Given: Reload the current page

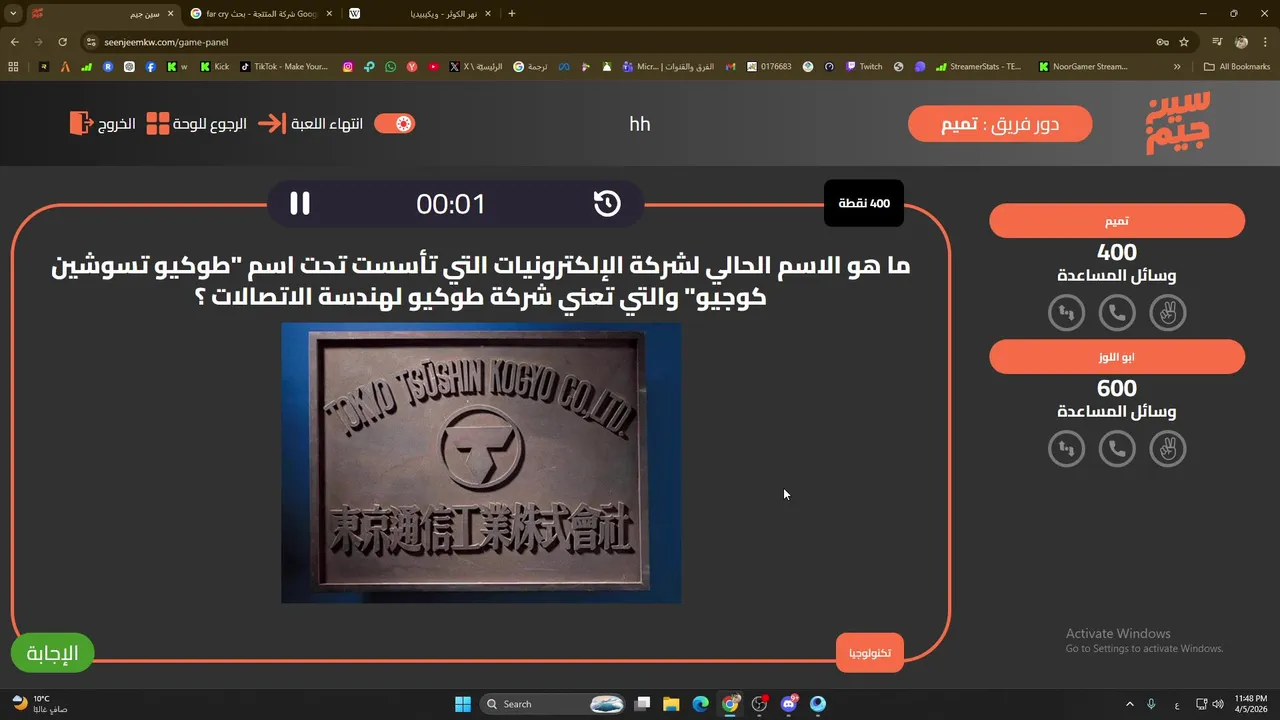Looking at the screenshot, I should pyautogui.click(x=63, y=42).
